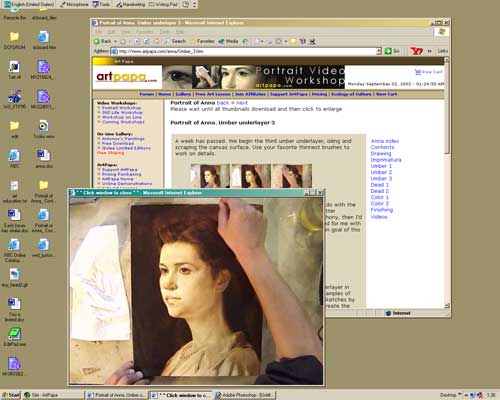Click the vertical scrollbar of the ArtPapa page
This screenshot has width=500, height=400.
pyautogui.click(x=447, y=183)
